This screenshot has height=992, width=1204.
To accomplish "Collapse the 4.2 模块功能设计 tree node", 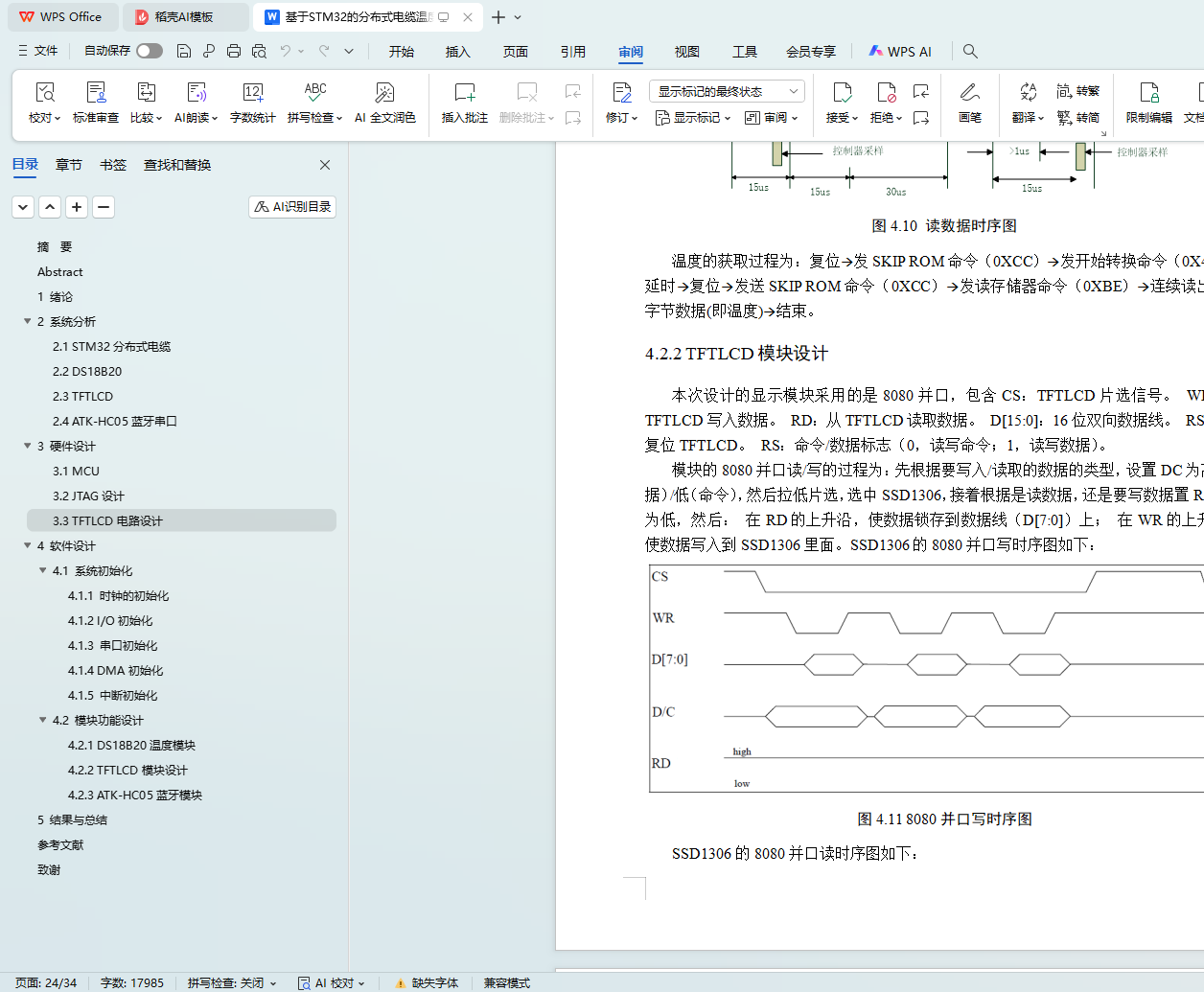I will (43, 720).
